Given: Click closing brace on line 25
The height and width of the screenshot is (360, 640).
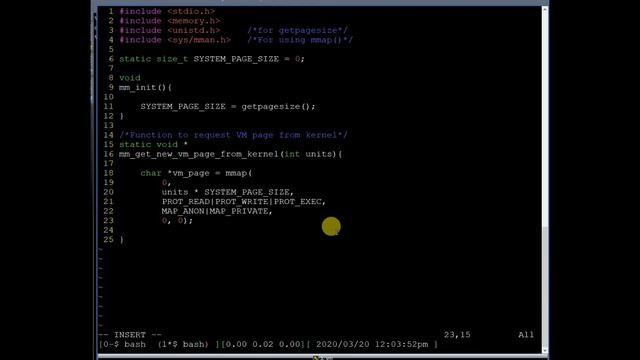Looking at the screenshot, I should (x=122, y=240).
